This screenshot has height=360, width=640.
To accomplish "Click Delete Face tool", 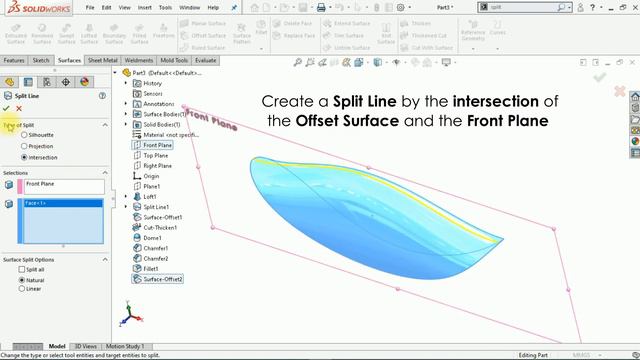I will click(x=293, y=23).
